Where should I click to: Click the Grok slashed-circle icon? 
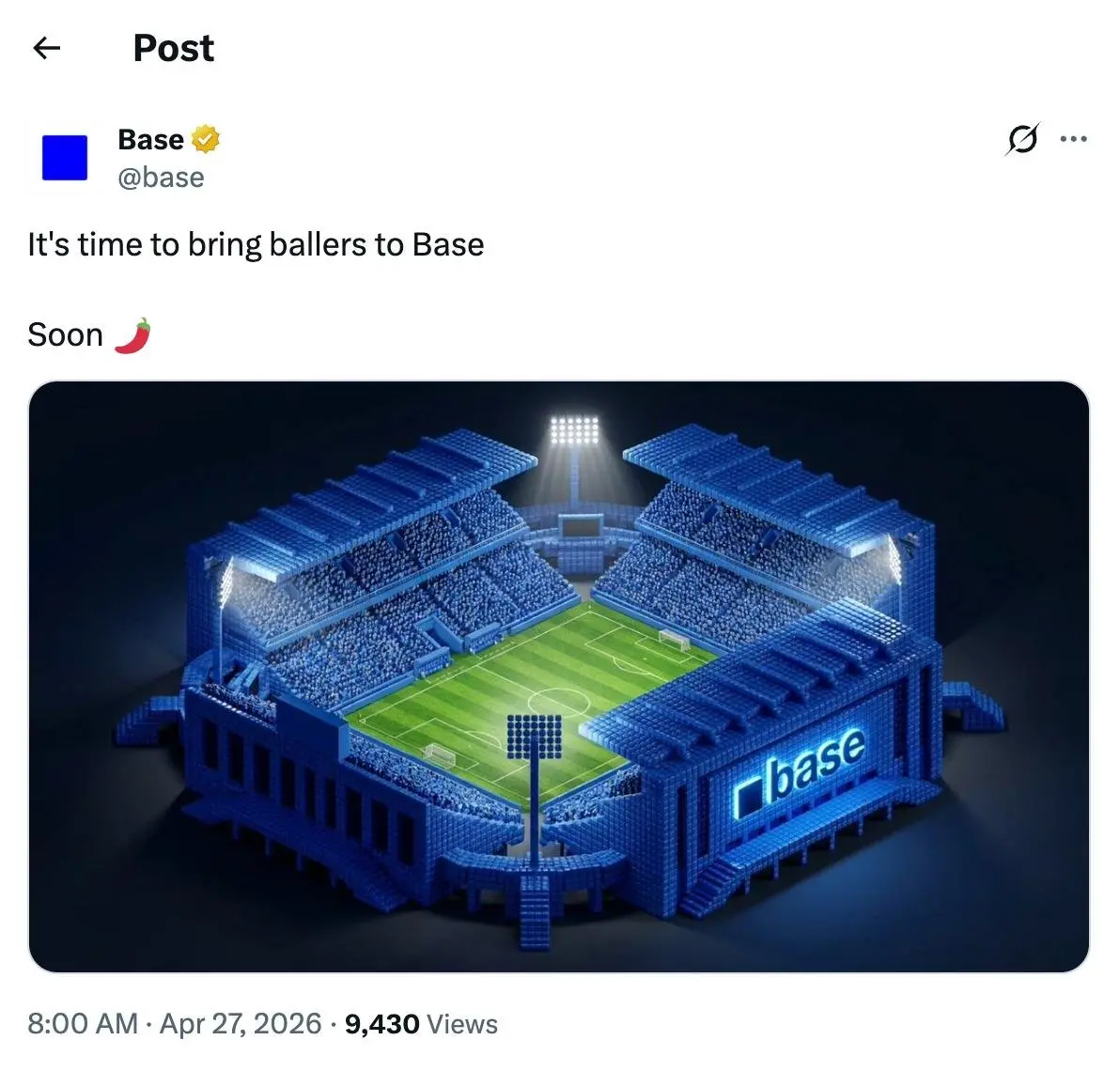[1023, 139]
